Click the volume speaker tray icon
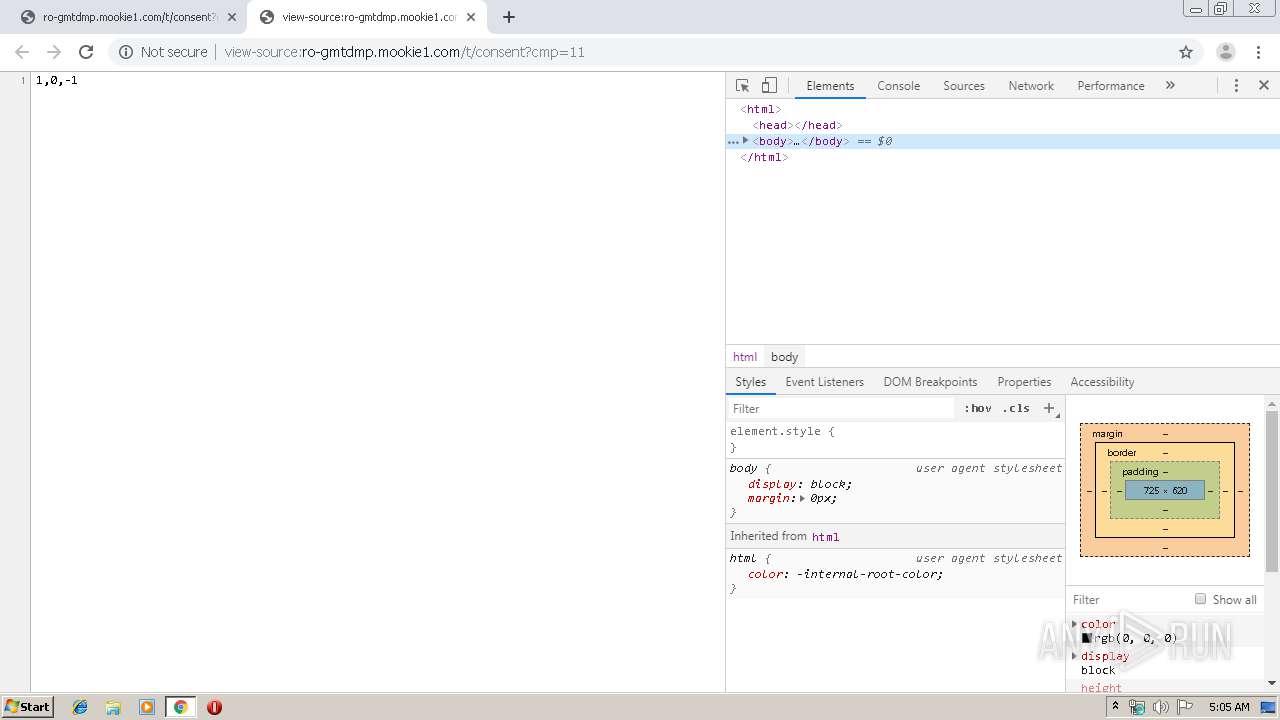The width and height of the screenshot is (1280, 720). click(x=1160, y=707)
